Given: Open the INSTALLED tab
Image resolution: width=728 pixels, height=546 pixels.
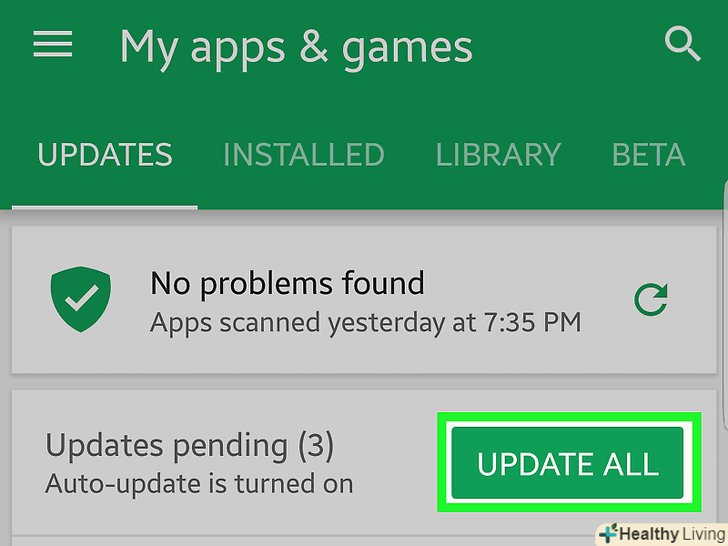Looking at the screenshot, I should click(304, 155).
